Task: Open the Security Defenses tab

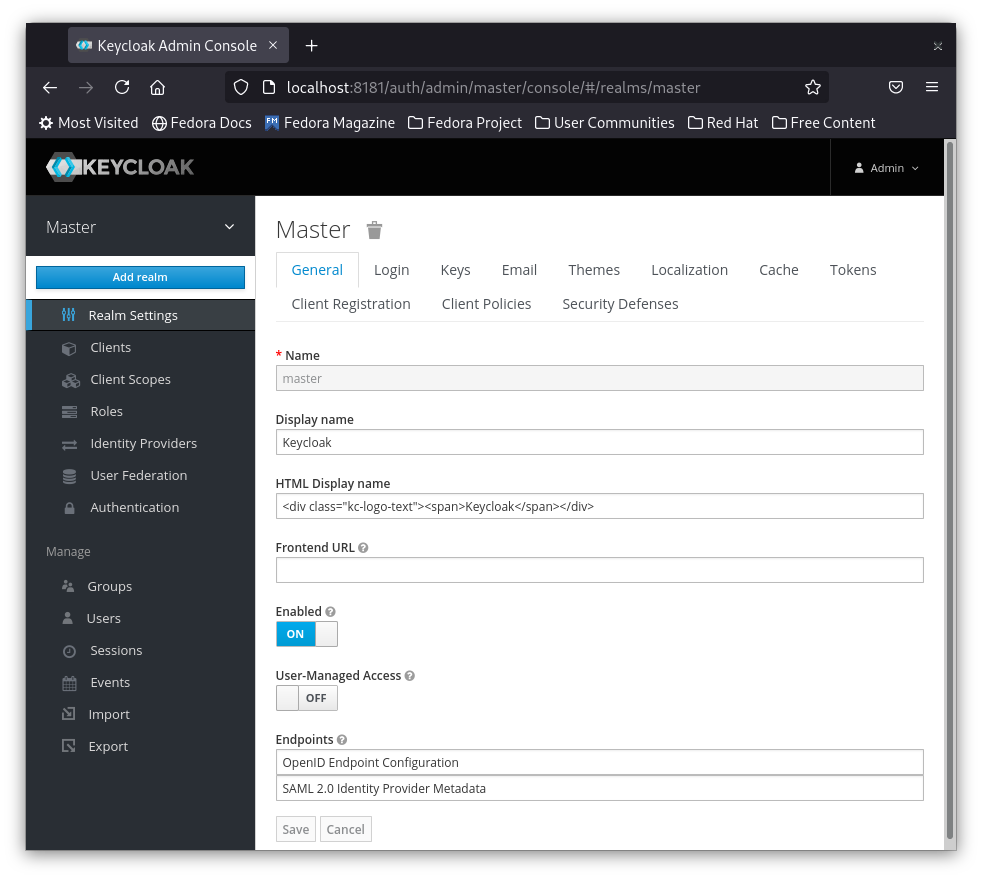Action: point(620,304)
